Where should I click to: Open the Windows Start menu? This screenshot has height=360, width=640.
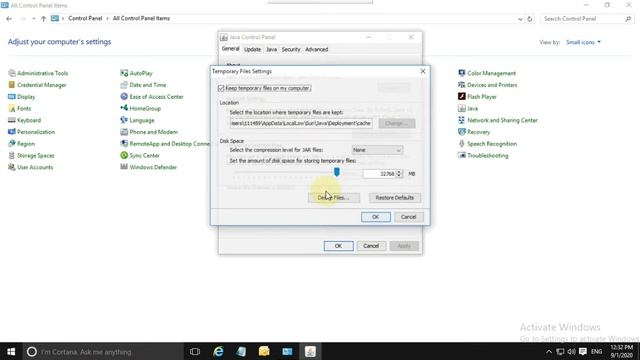[11, 352]
